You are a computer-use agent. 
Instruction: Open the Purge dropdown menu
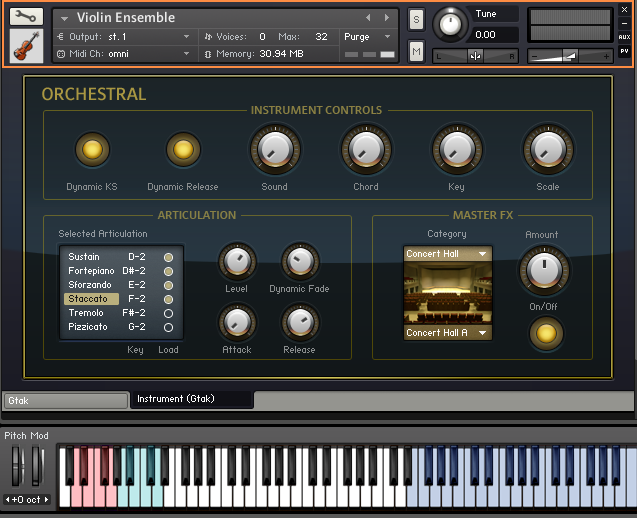[x=369, y=36]
